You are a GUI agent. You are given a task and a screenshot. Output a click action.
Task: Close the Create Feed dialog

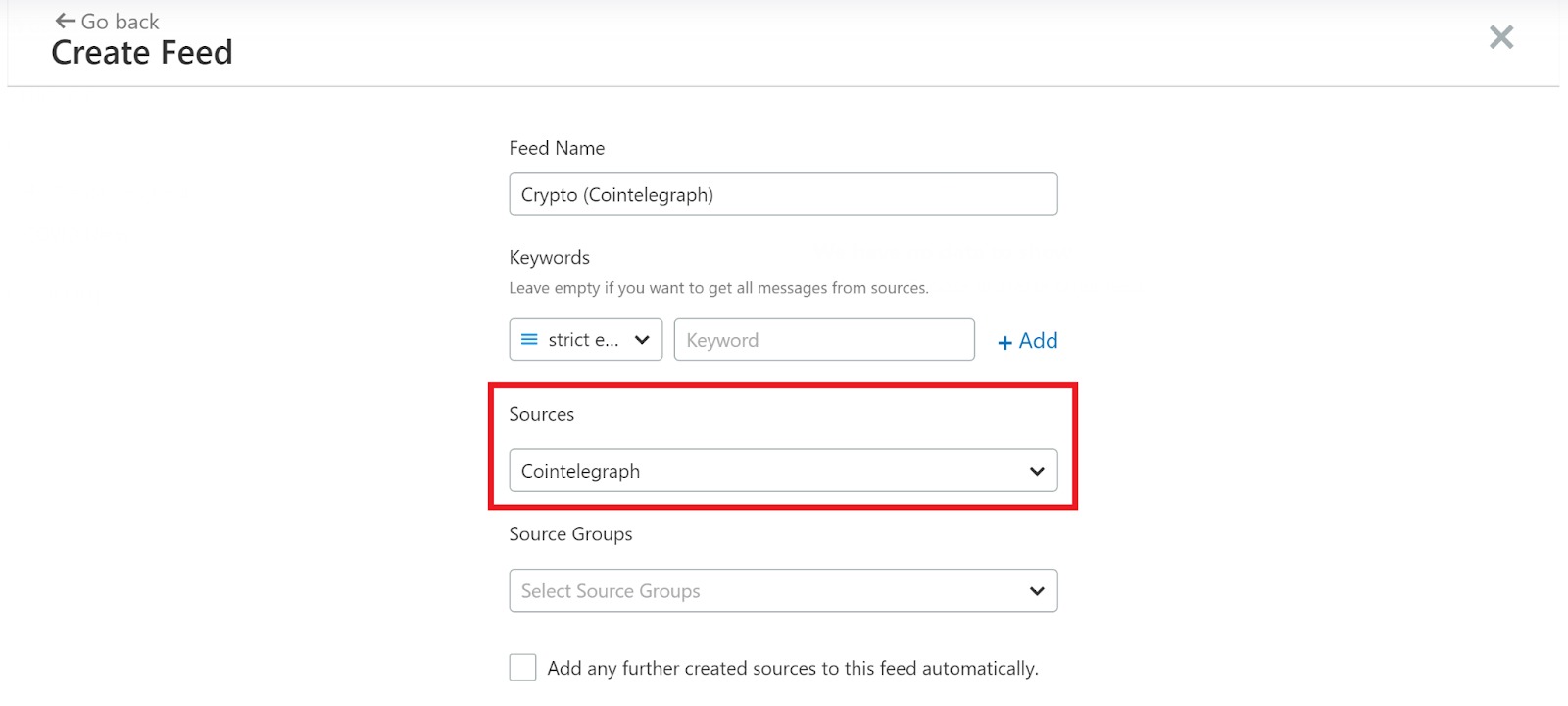pos(1500,37)
